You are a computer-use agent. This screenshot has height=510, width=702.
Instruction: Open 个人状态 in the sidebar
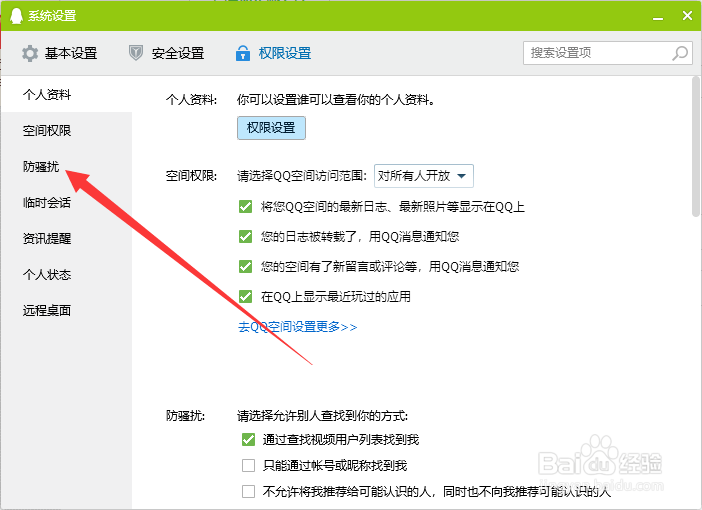tap(66, 274)
